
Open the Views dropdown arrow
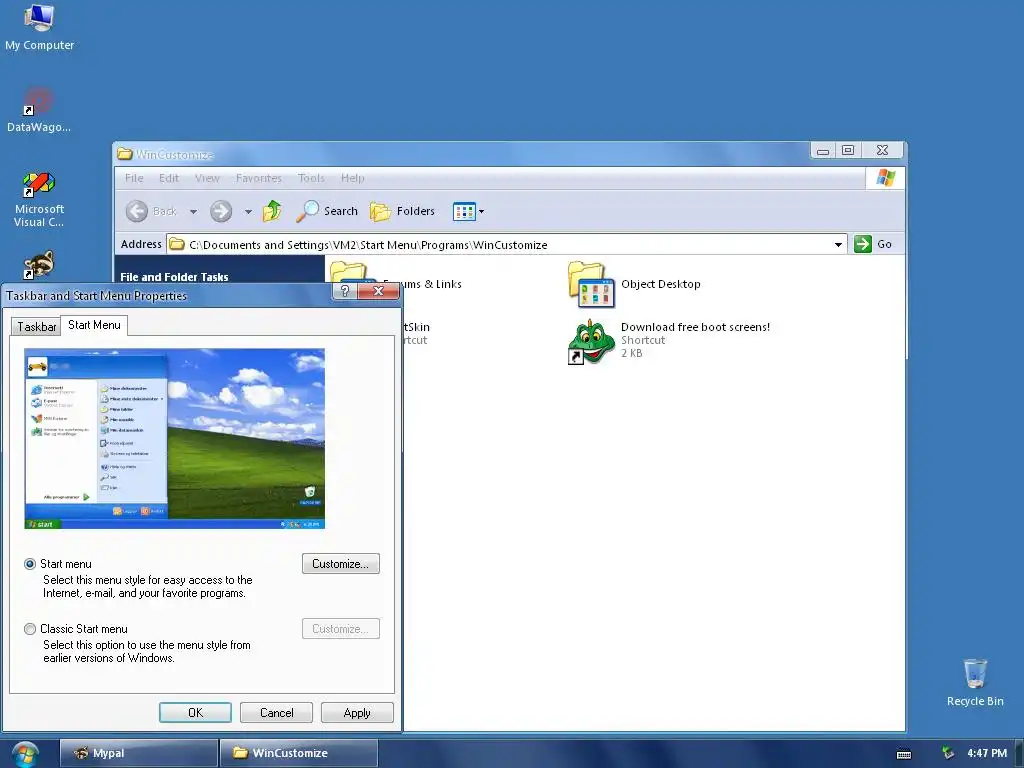pos(481,212)
